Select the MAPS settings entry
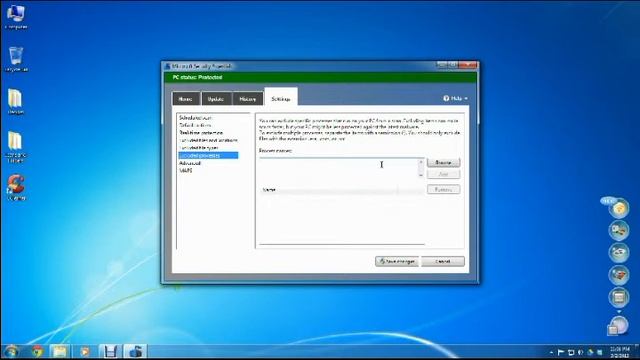 [x=185, y=171]
